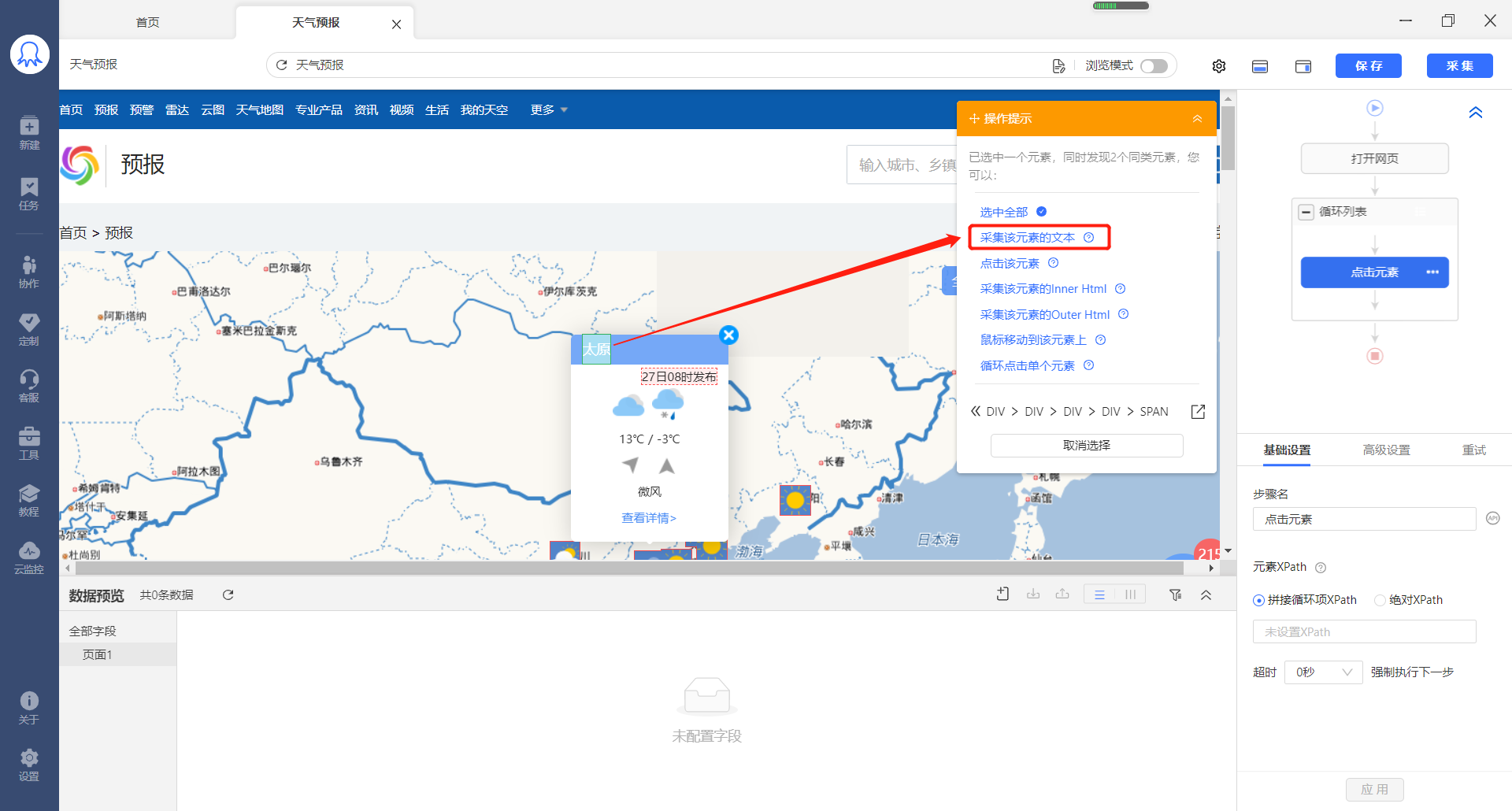Image resolution: width=1512 pixels, height=811 pixels.
Task: Open 工具 in the left sidebar
Action: (29, 443)
